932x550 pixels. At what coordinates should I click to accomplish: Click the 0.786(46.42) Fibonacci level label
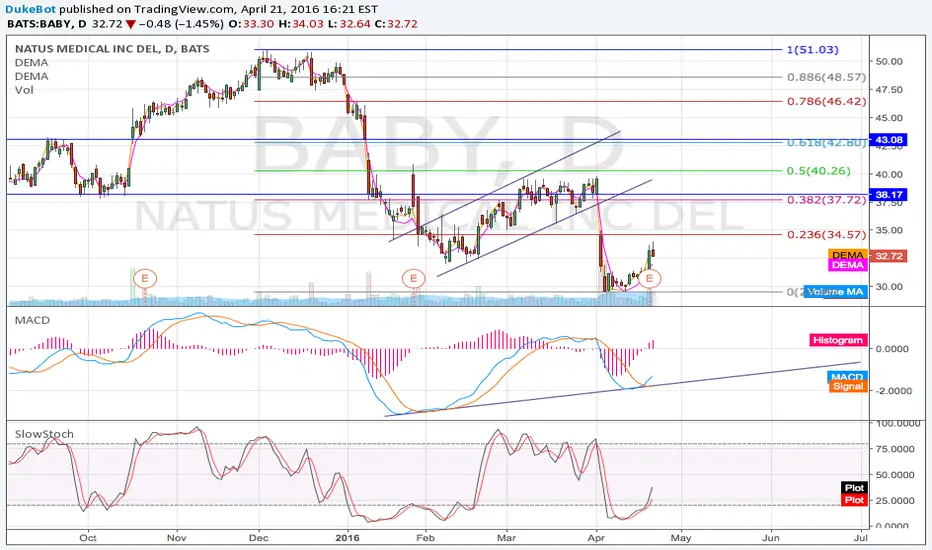(826, 101)
